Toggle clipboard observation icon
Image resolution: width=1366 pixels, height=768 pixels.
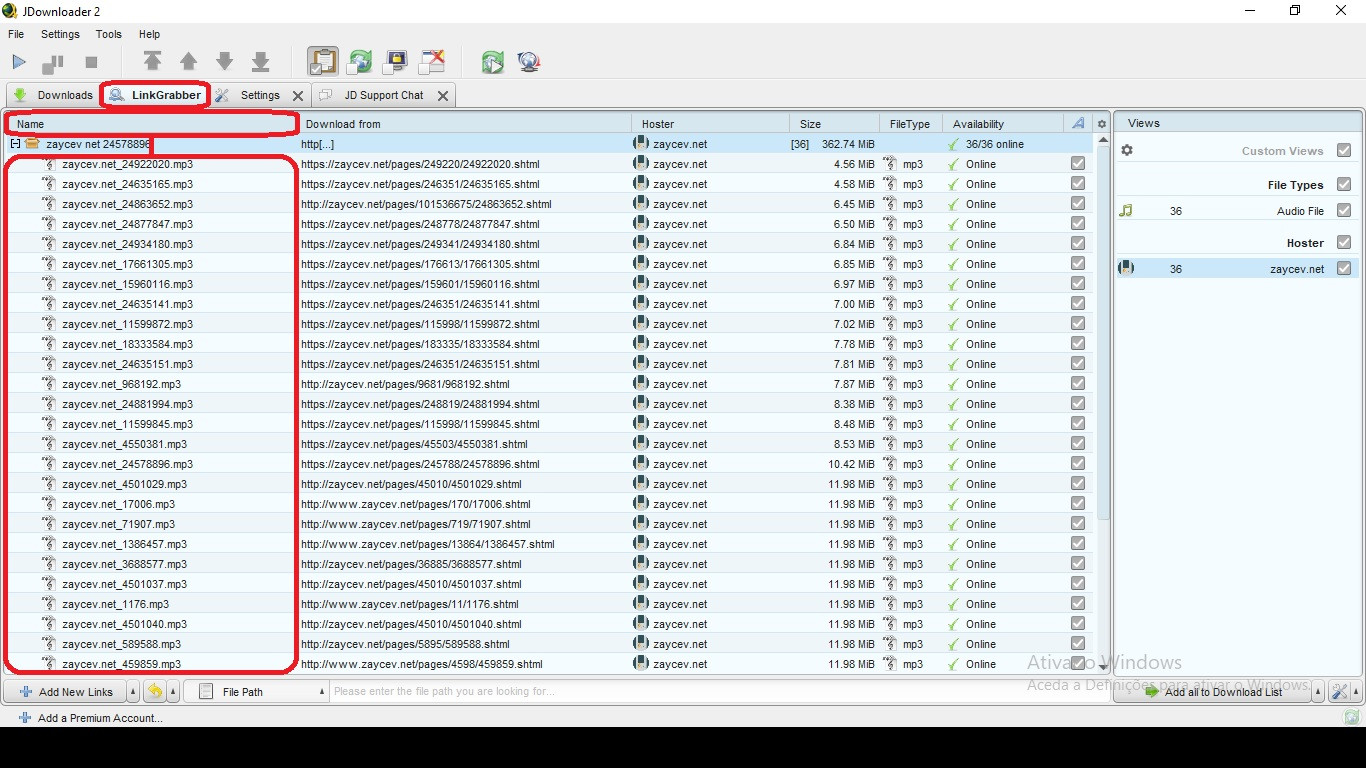322,62
